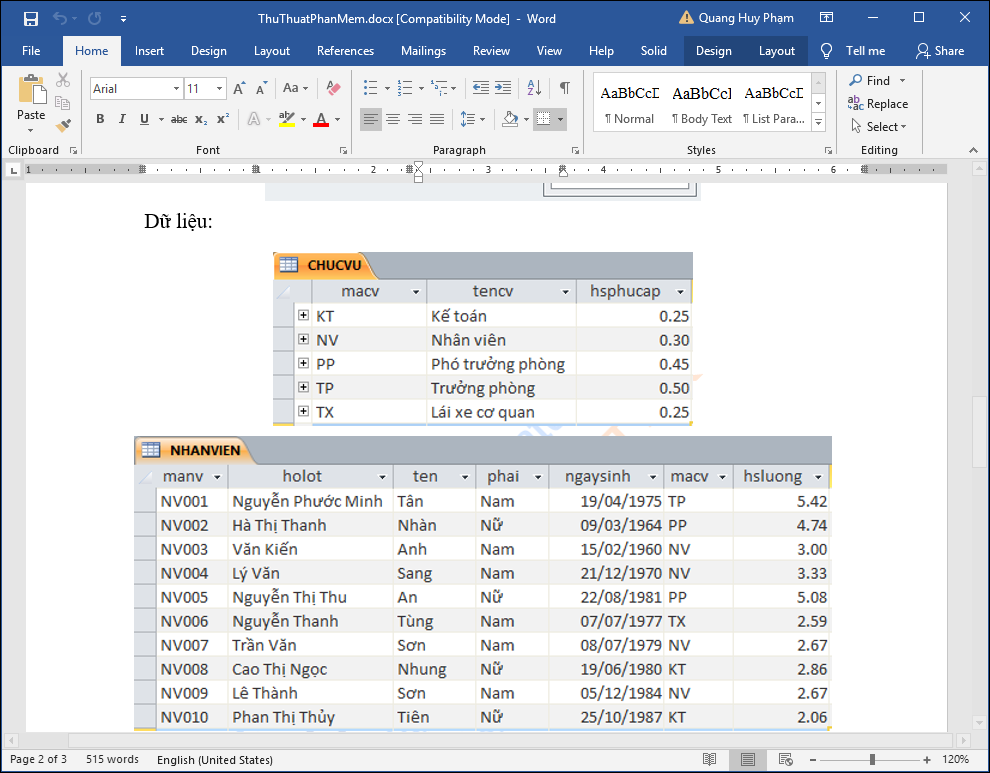Click the Copy icon in the Clipboard group
The height and width of the screenshot is (773, 990).
click(62, 103)
